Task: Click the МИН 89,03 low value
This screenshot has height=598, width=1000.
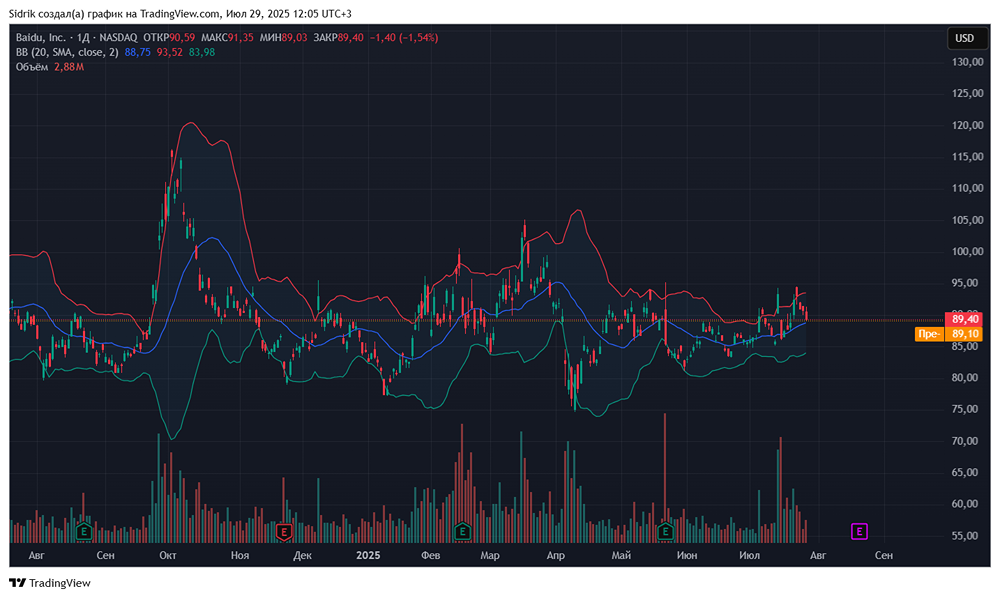Action: click(283, 38)
